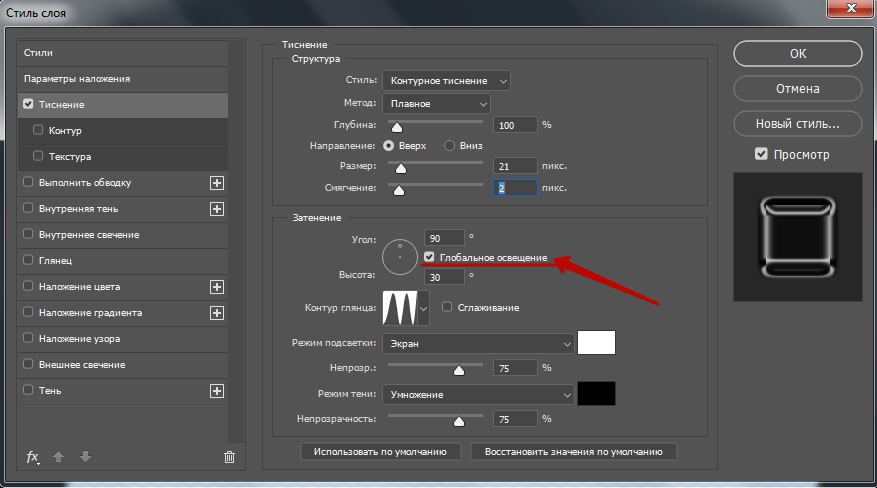Click Восстановить значения по умолчанию button
Screen dimensions: 877x488
point(573,452)
